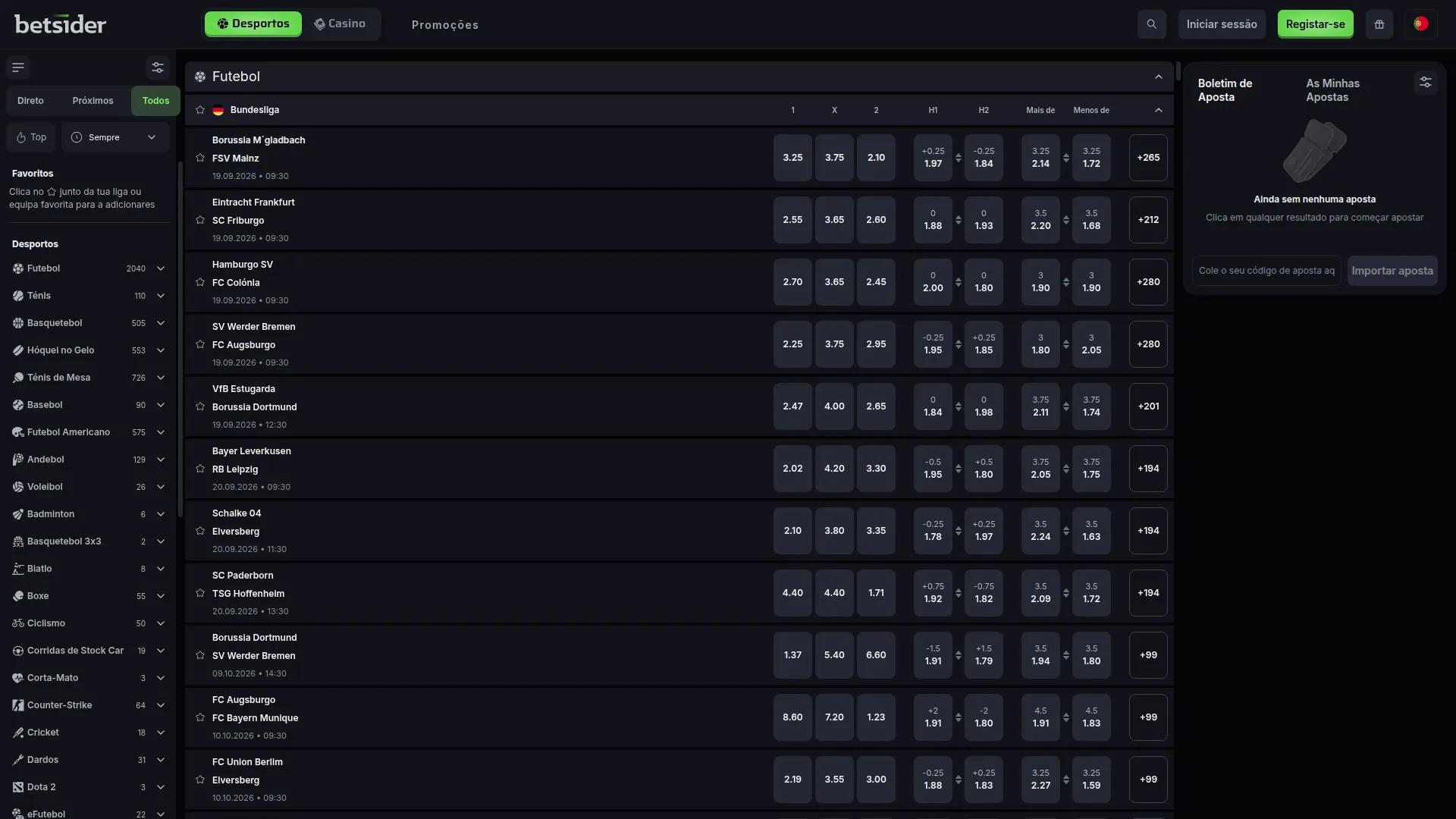Select the Counter-Strike icon in sidebar
The image size is (1456, 819).
(18, 705)
